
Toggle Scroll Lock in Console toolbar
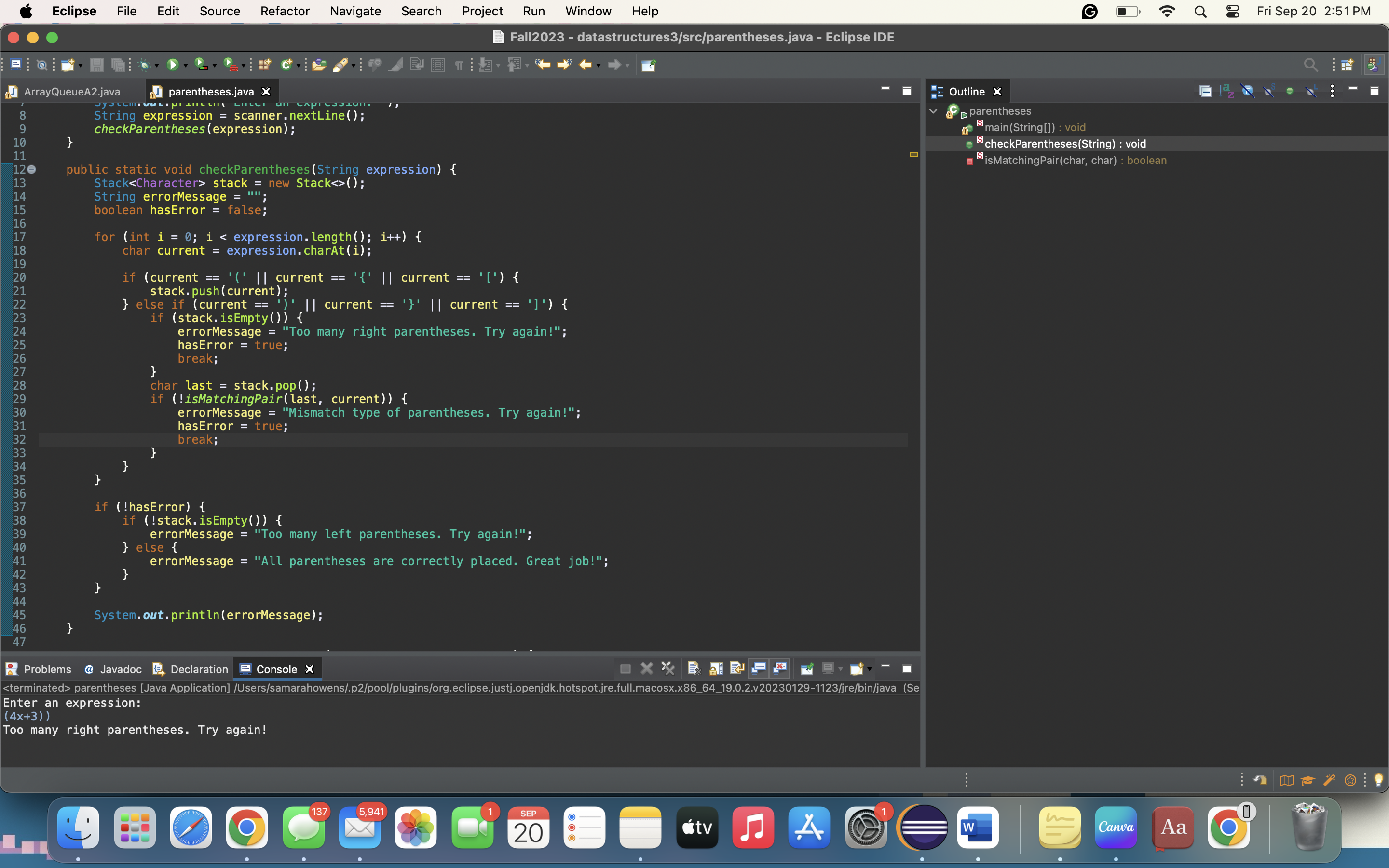coord(716,668)
